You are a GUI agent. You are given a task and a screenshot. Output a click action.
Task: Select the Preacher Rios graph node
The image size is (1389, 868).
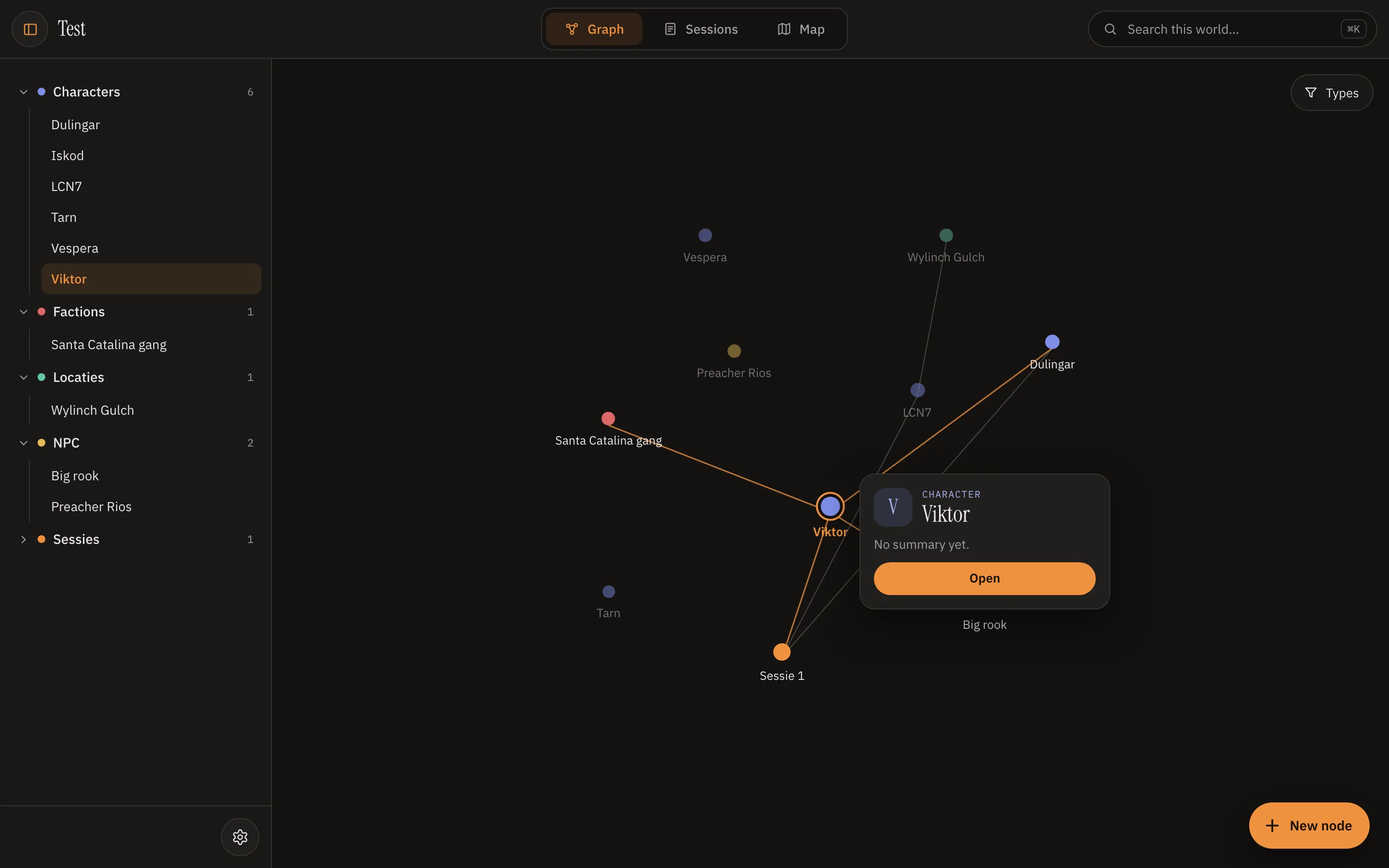(734, 351)
